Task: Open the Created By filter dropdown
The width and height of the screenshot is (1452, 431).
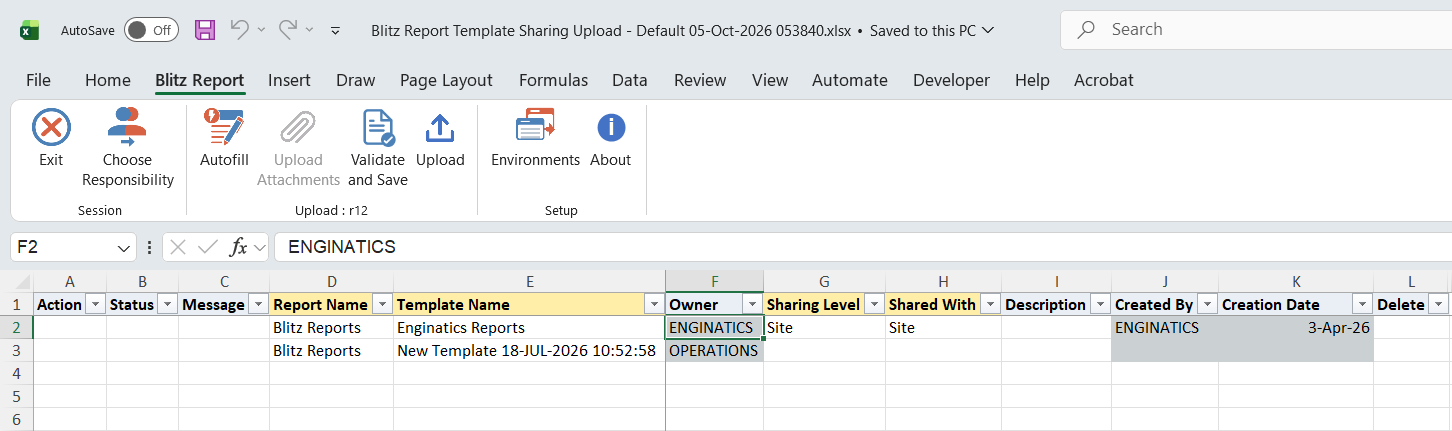Action: pyautogui.click(x=1207, y=304)
